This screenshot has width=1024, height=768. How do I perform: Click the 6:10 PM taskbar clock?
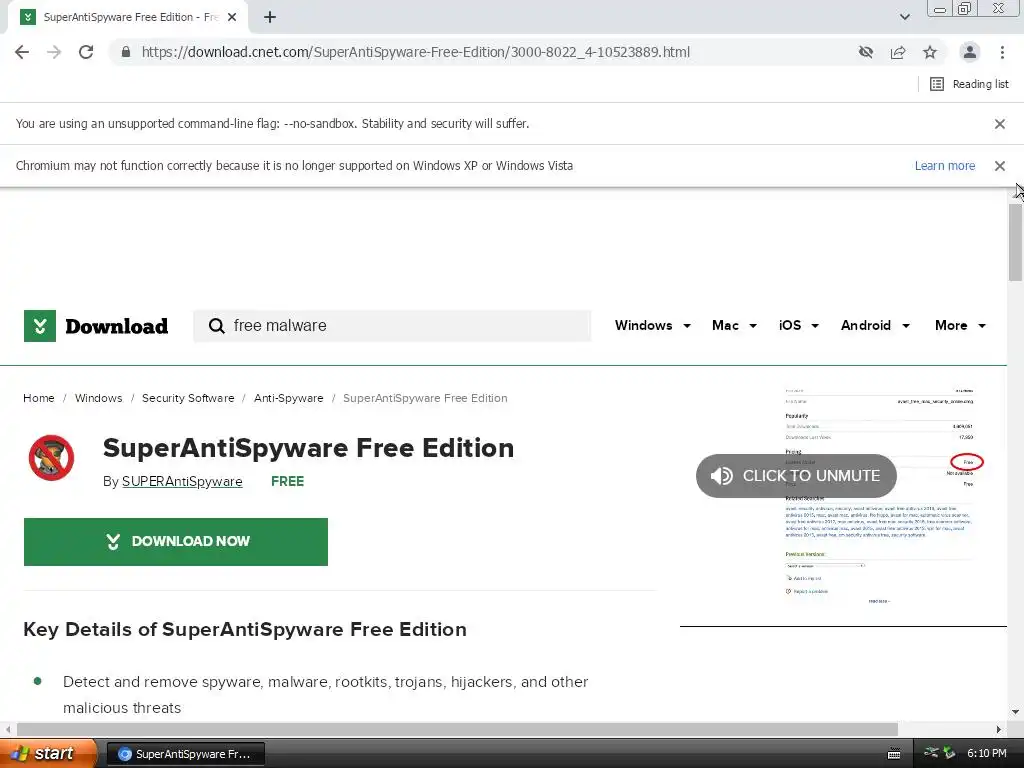pyautogui.click(x=987, y=754)
